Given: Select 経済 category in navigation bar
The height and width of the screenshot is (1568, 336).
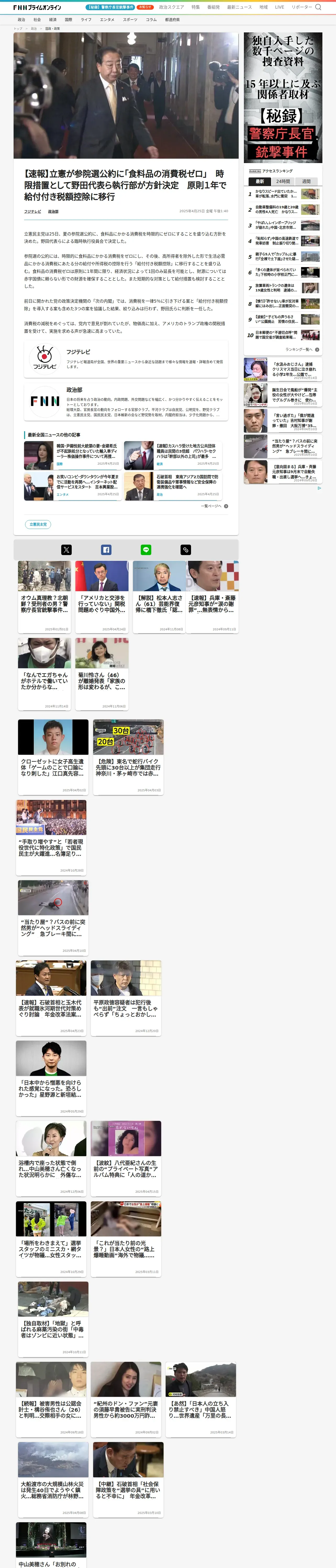Looking at the screenshot, I should 53,20.
